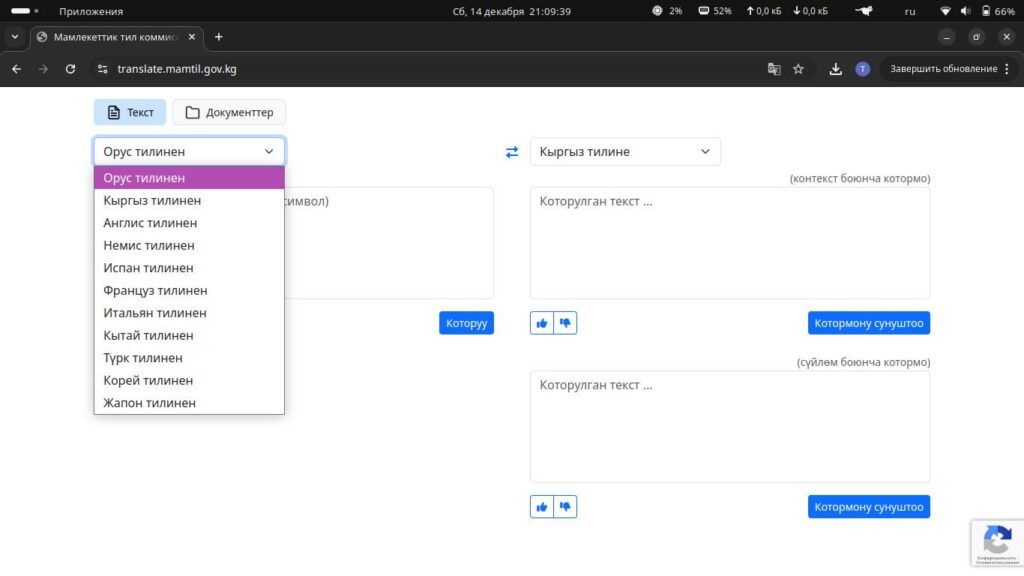Switch to the Текст tab
Viewport: 1024px width, 576px height.
(x=130, y=112)
